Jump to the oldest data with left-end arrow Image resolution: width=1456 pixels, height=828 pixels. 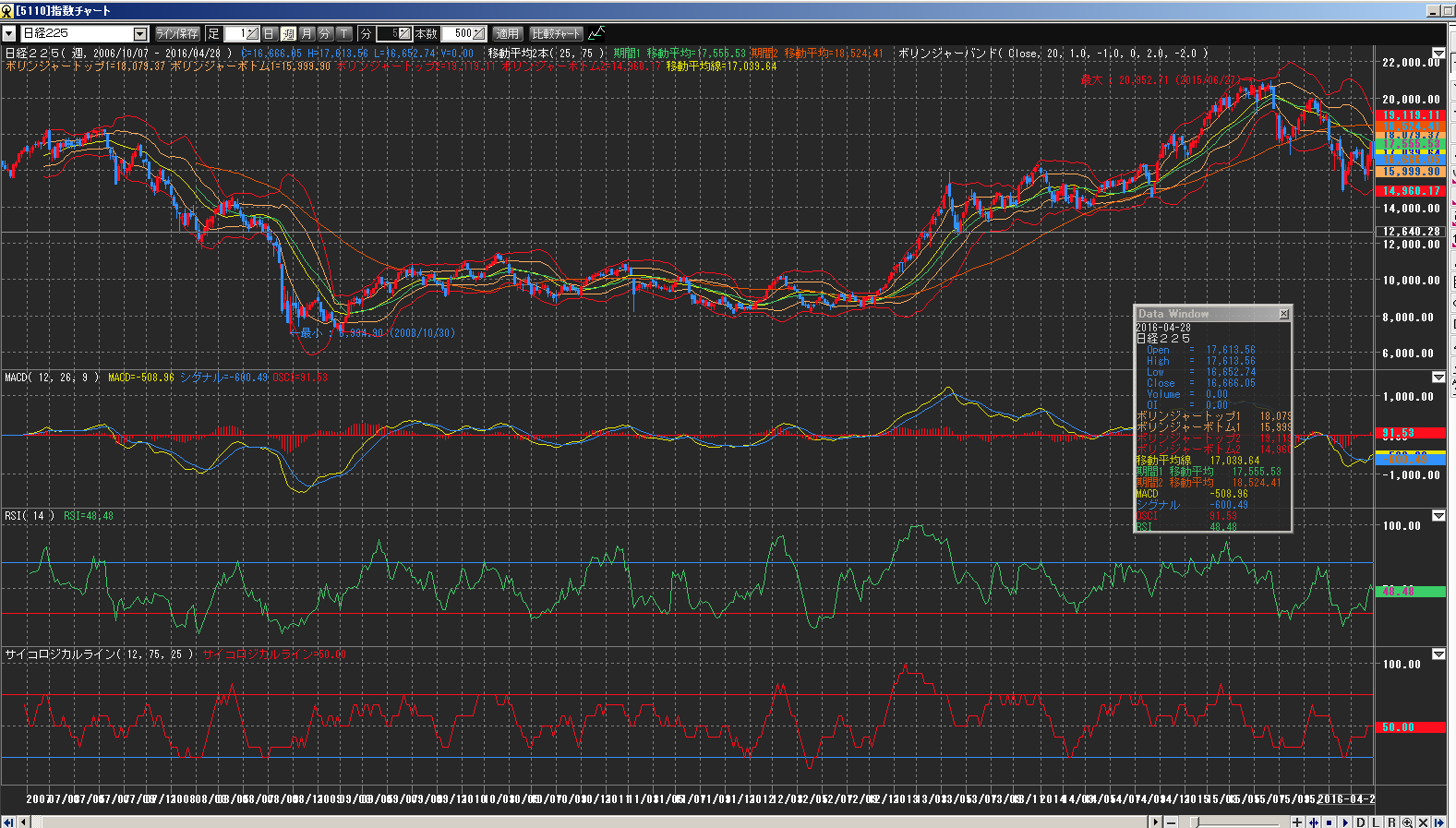(8, 822)
